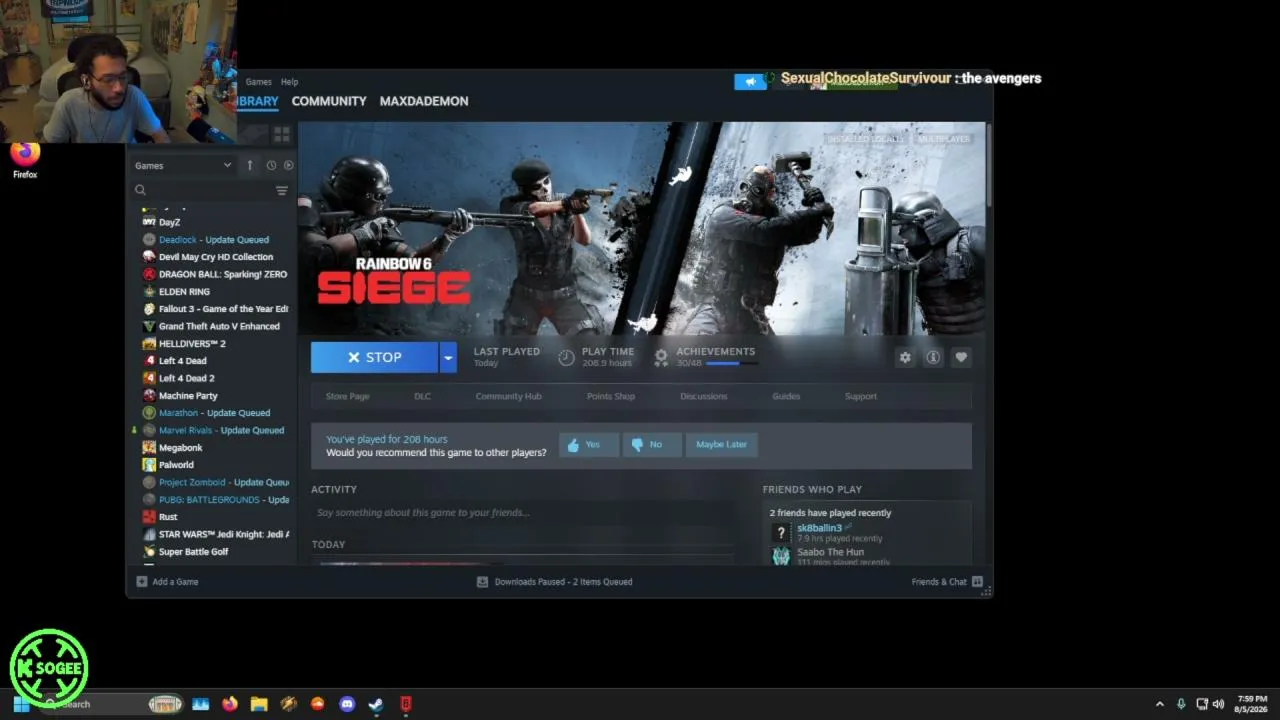Click the library search magnifier icon
The height and width of the screenshot is (720, 1280).
tap(140, 190)
